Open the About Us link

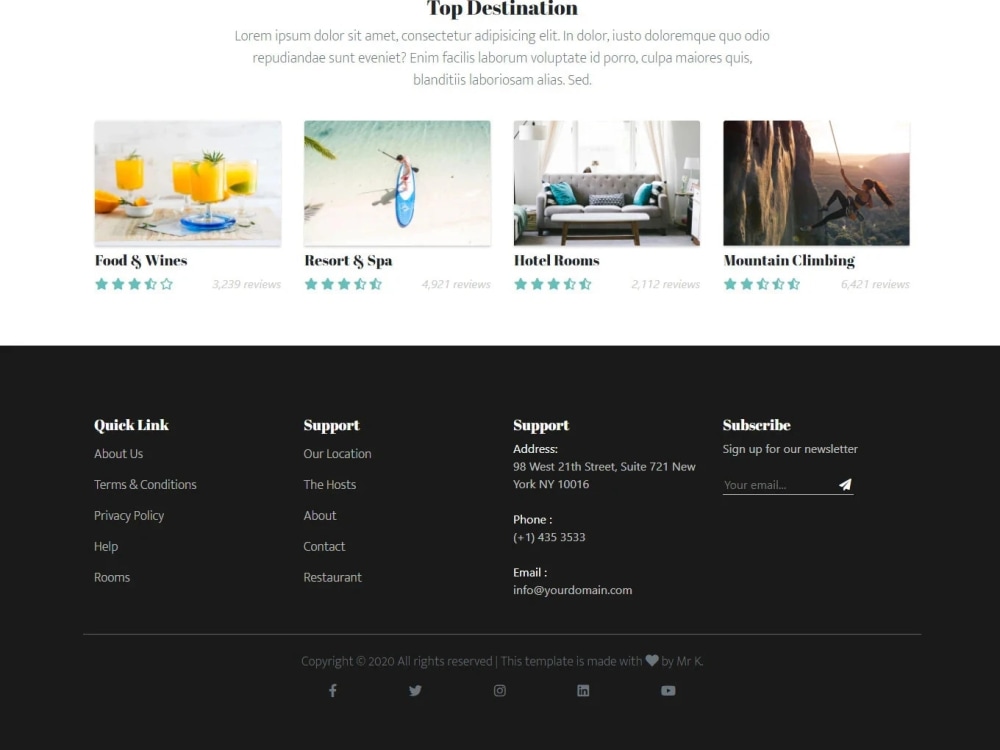[x=118, y=453]
